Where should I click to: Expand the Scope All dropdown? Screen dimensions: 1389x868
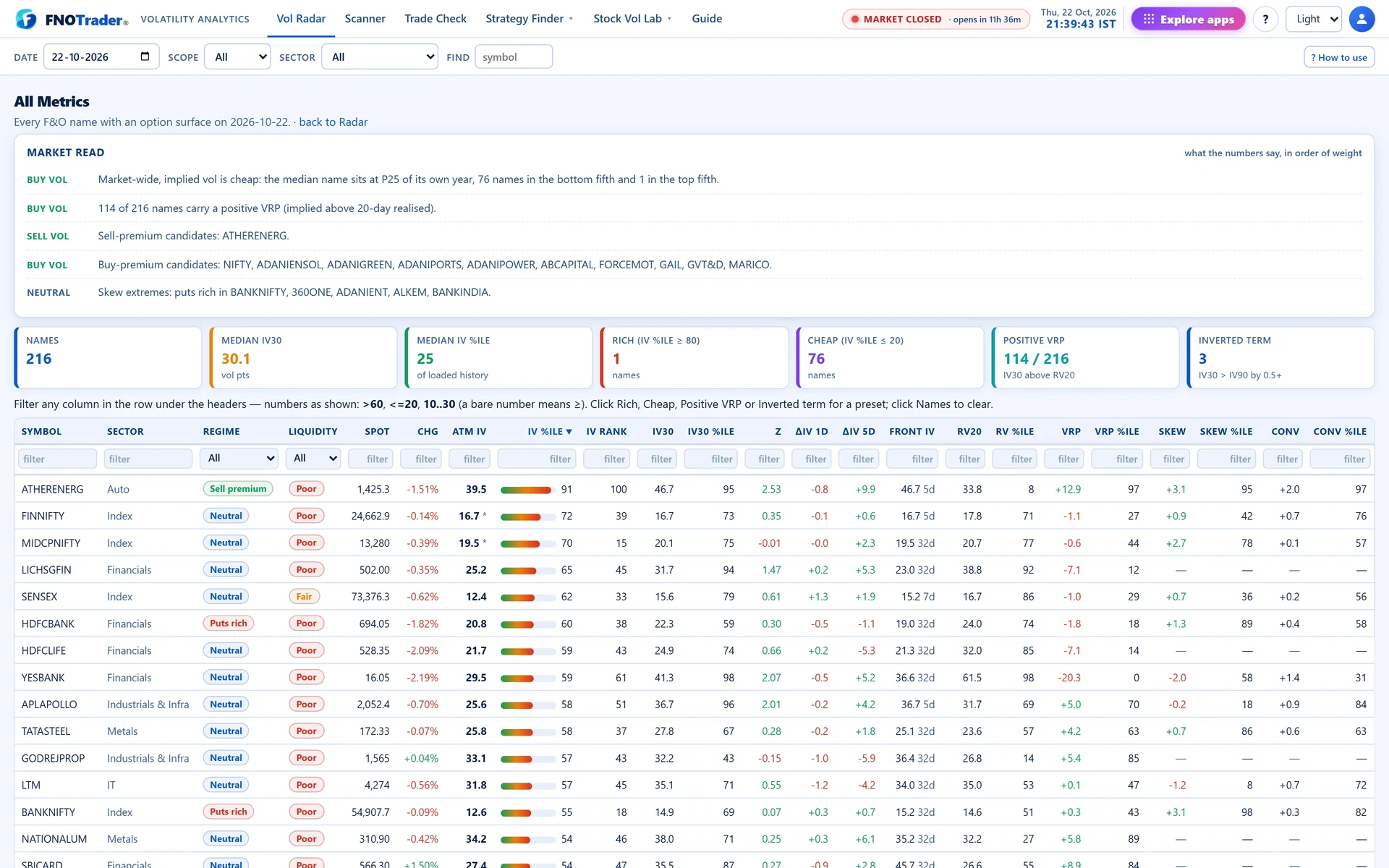click(237, 56)
